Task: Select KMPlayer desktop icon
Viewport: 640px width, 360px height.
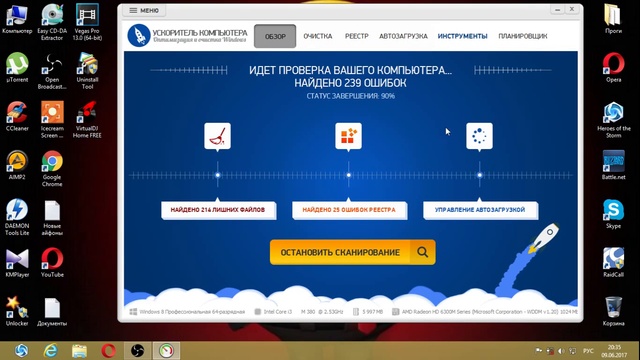Action: 17,263
